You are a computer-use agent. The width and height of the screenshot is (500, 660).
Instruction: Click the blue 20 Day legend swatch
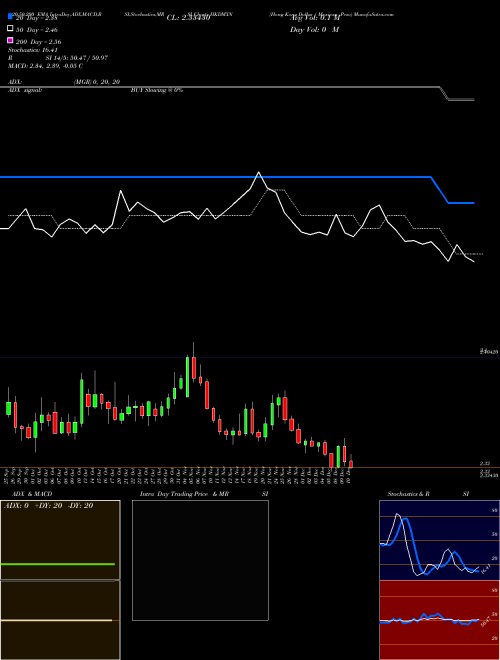(x=11, y=16)
